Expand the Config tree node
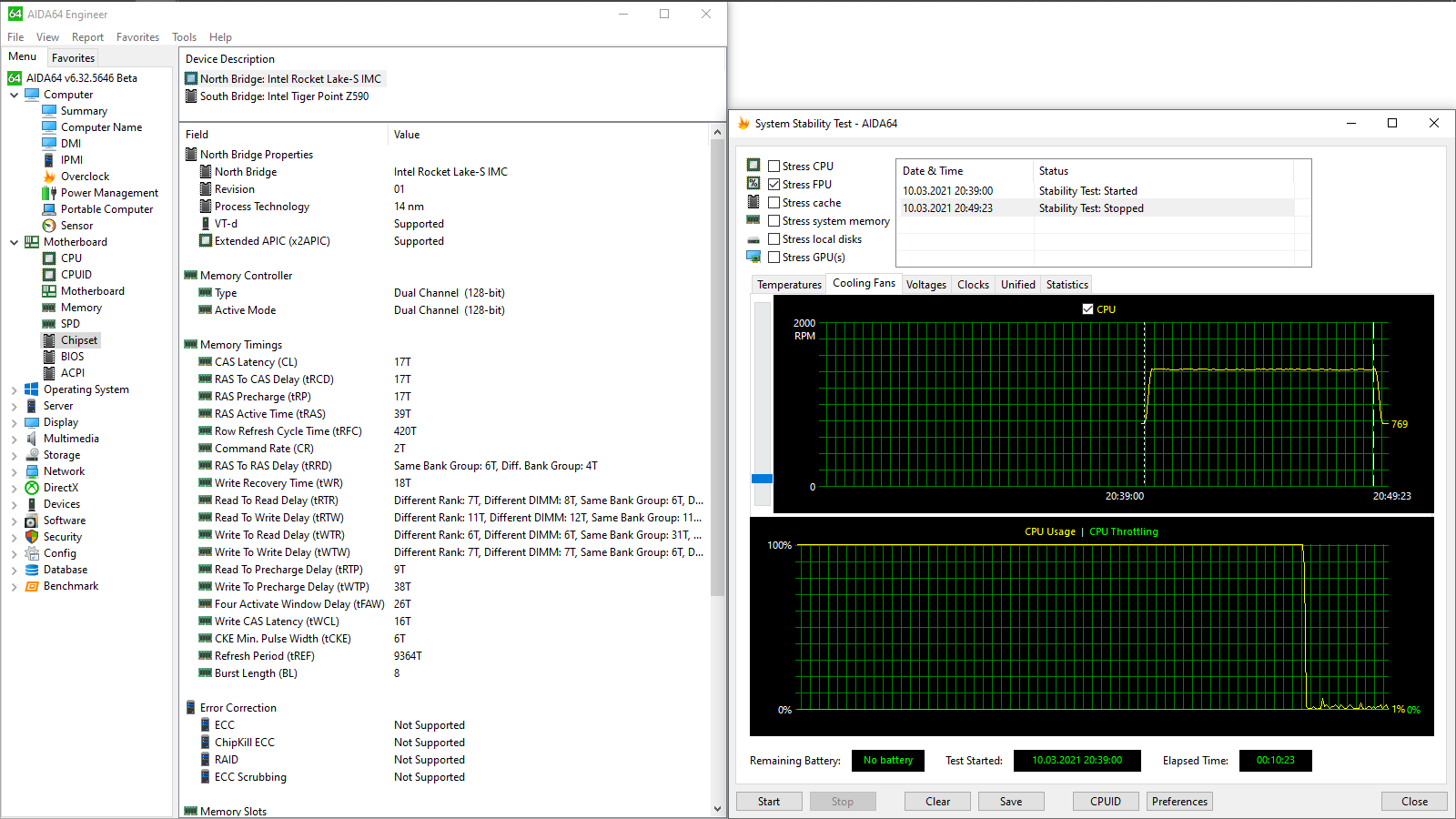 (15, 553)
